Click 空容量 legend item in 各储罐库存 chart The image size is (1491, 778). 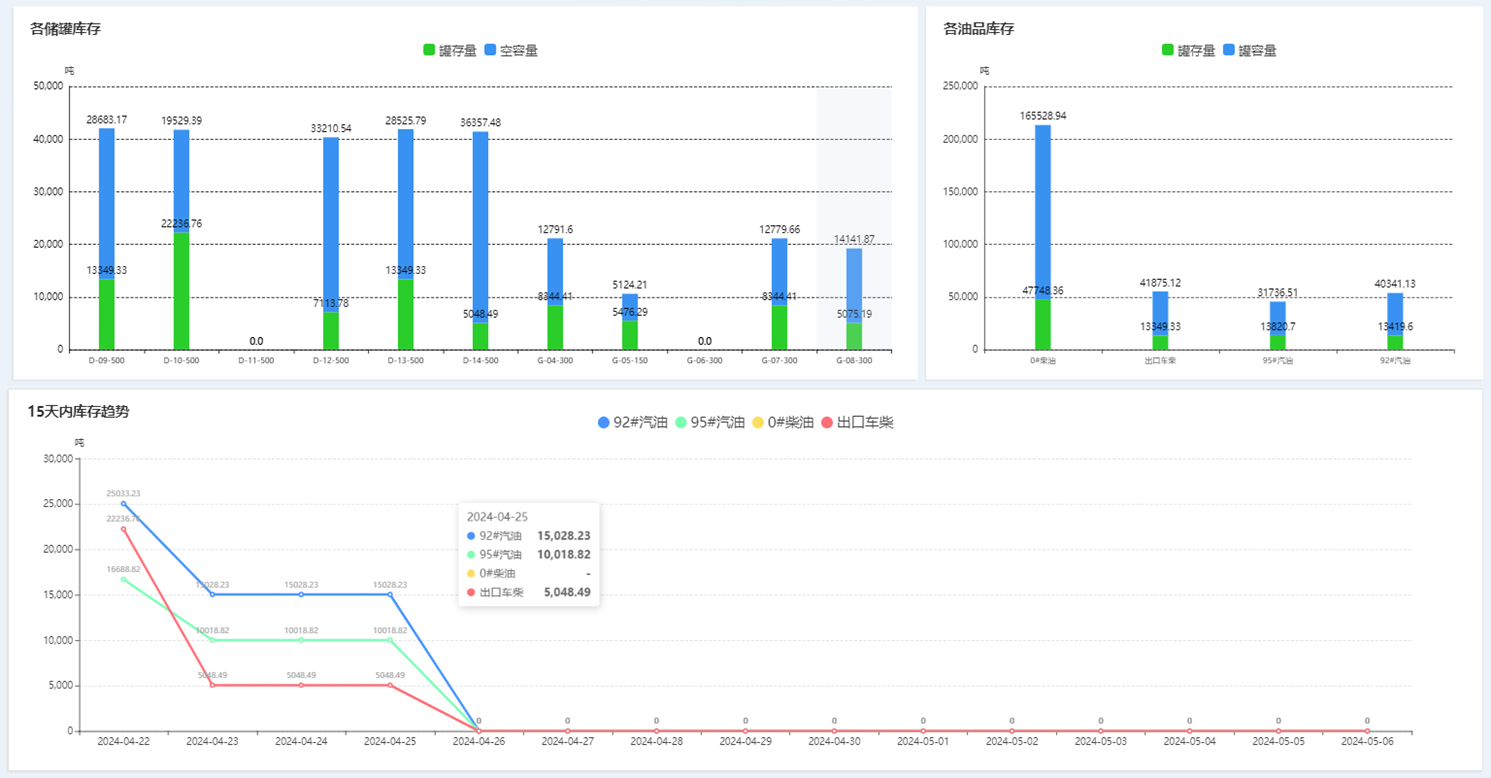pos(510,50)
